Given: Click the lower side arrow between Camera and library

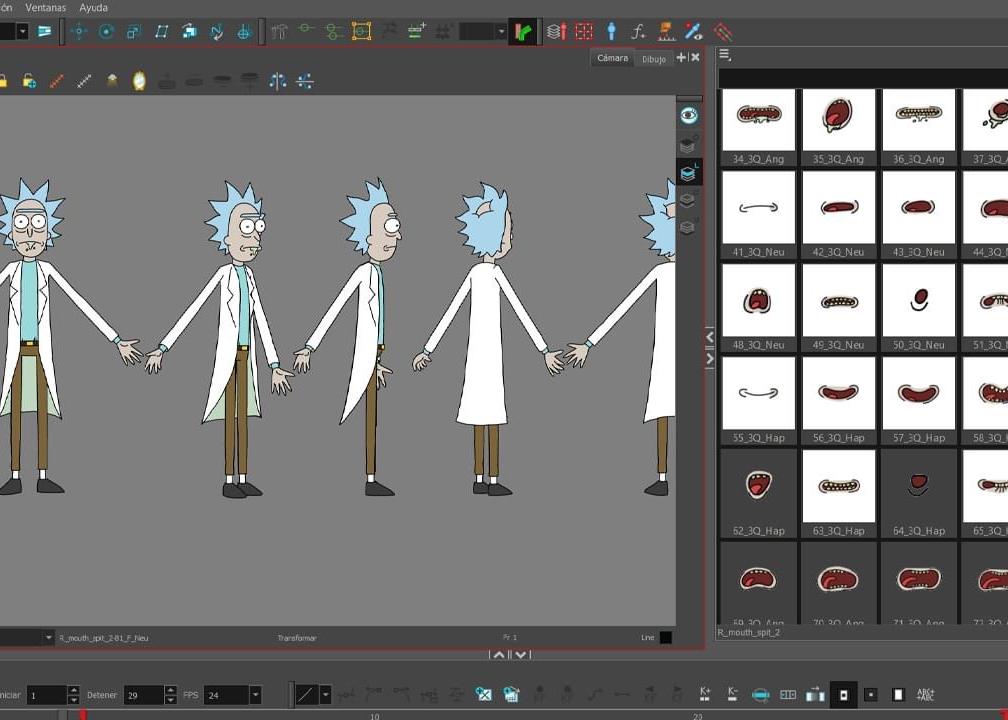Looking at the screenshot, I should click(x=710, y=359).
